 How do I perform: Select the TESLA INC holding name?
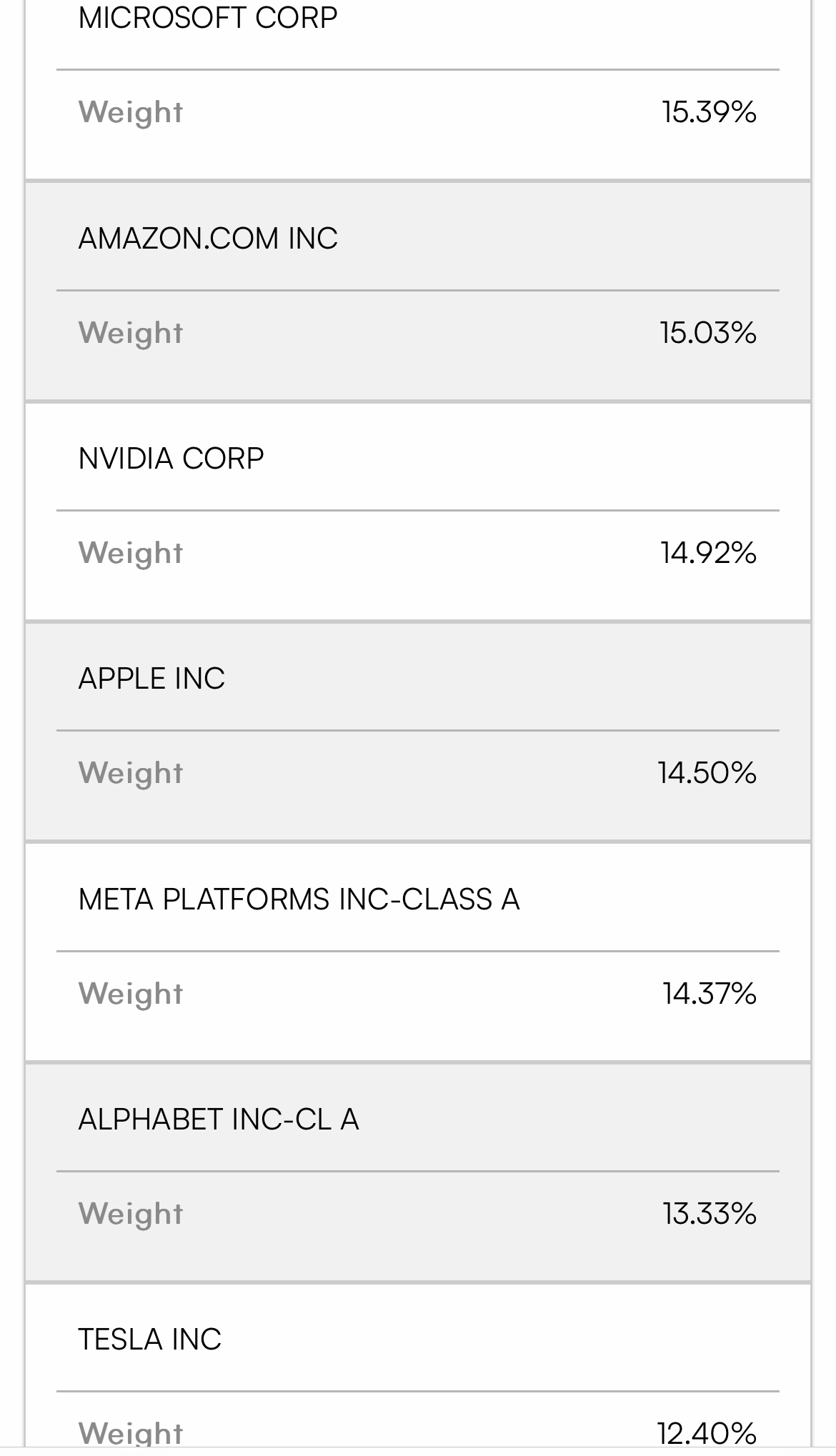coord(150,1339)
